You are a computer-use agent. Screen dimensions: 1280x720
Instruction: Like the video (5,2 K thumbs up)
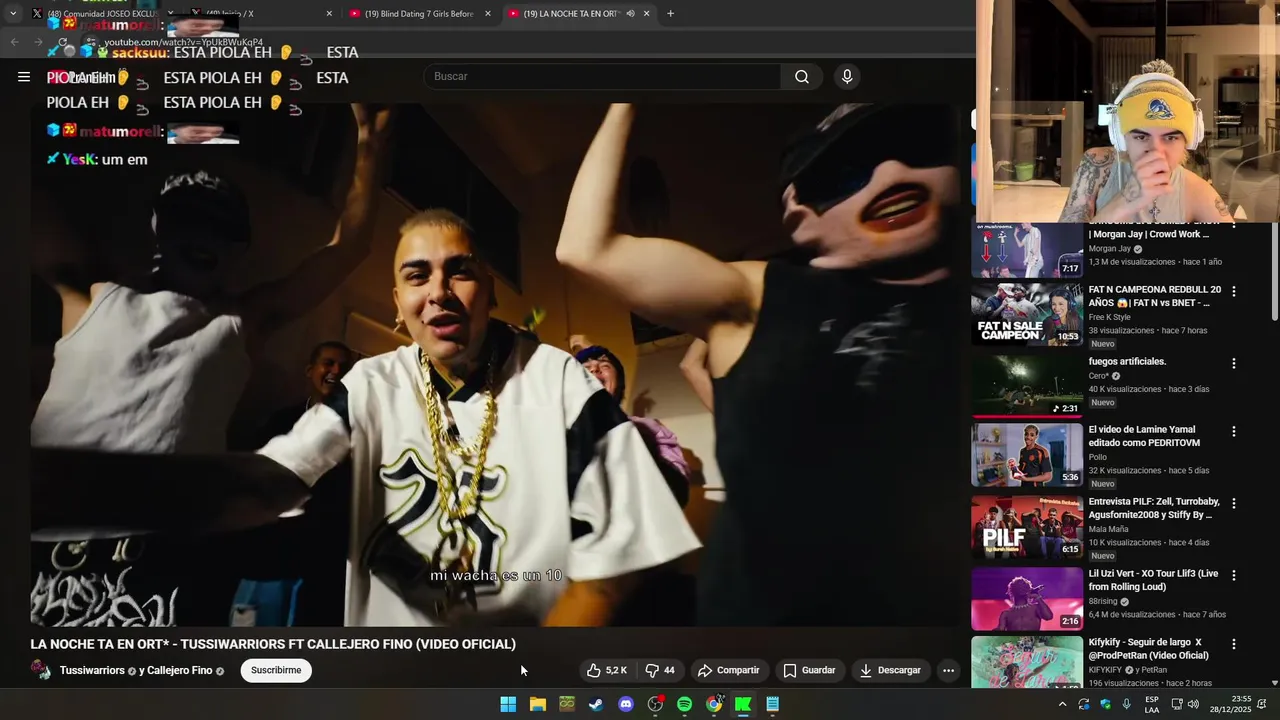[607, 670]
